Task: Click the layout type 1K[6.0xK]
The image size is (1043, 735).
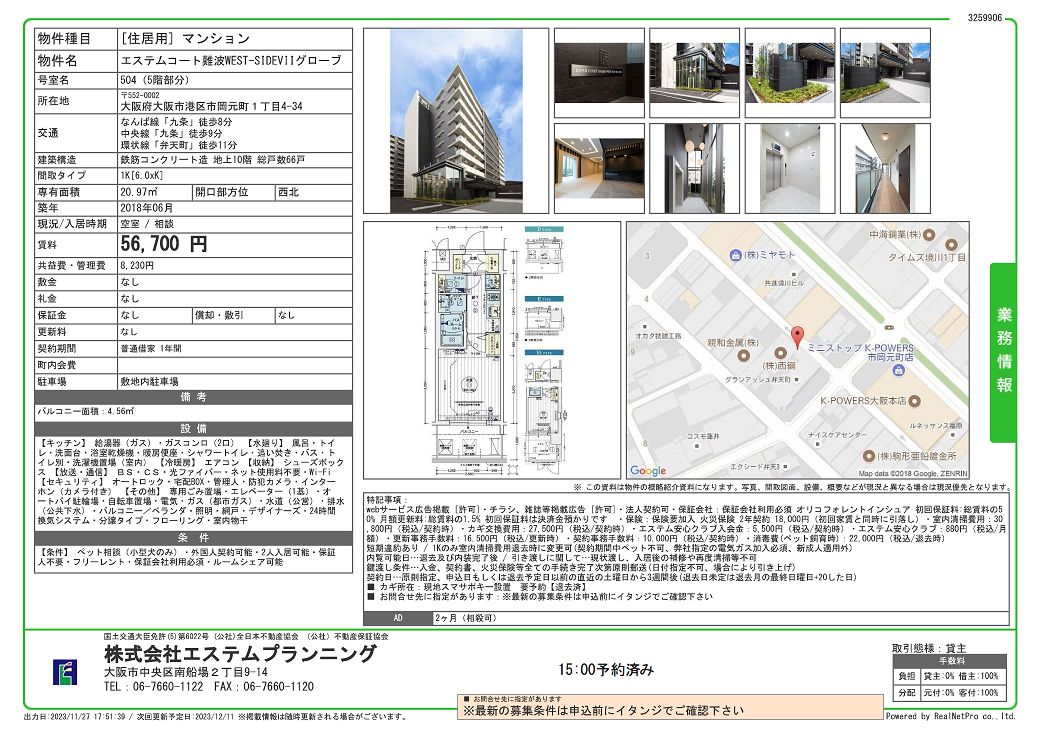Action: pos(142,176)
